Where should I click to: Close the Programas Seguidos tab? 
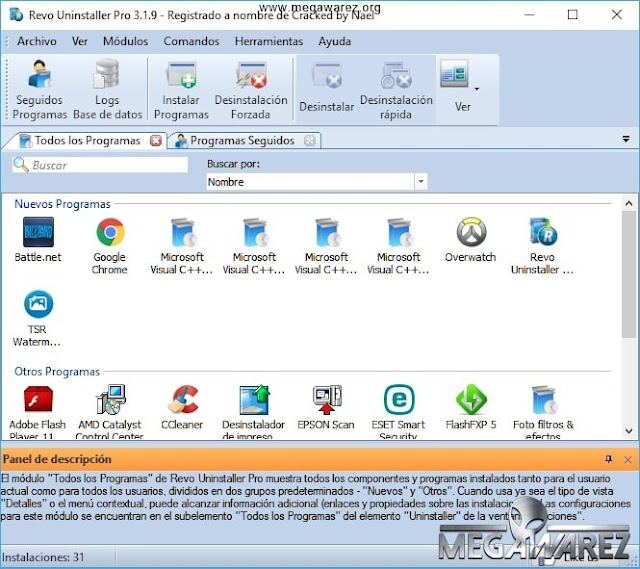tap(309, 141)
